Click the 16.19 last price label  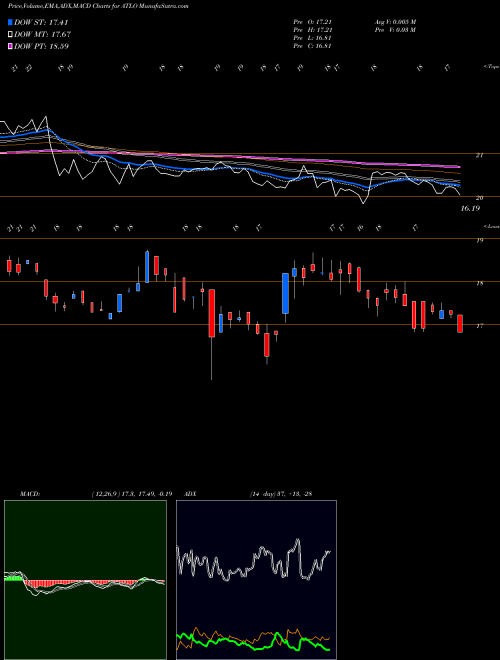tap(470, 208)
